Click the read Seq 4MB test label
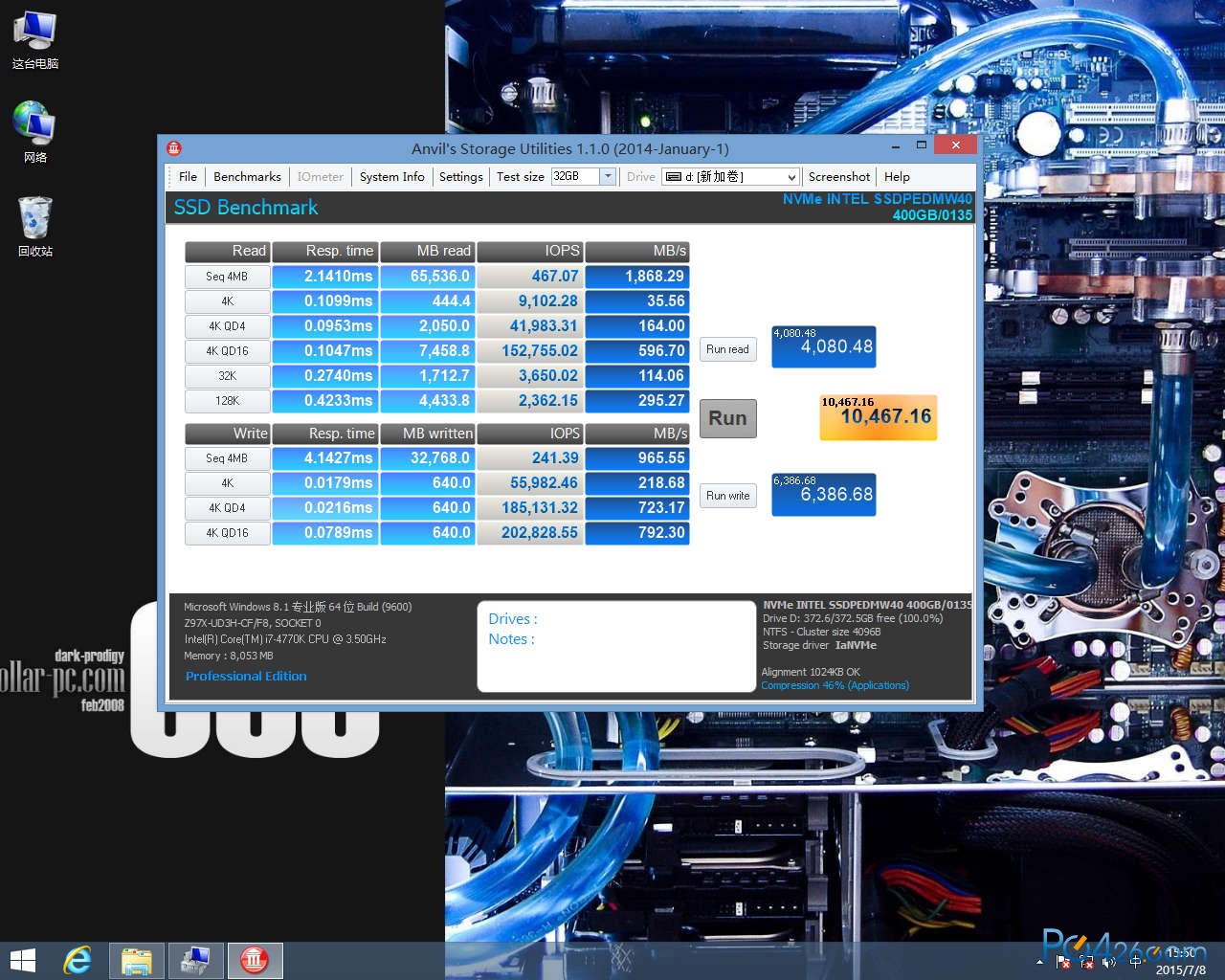This screenshot has width=1225, height=980. coord(227,277)
